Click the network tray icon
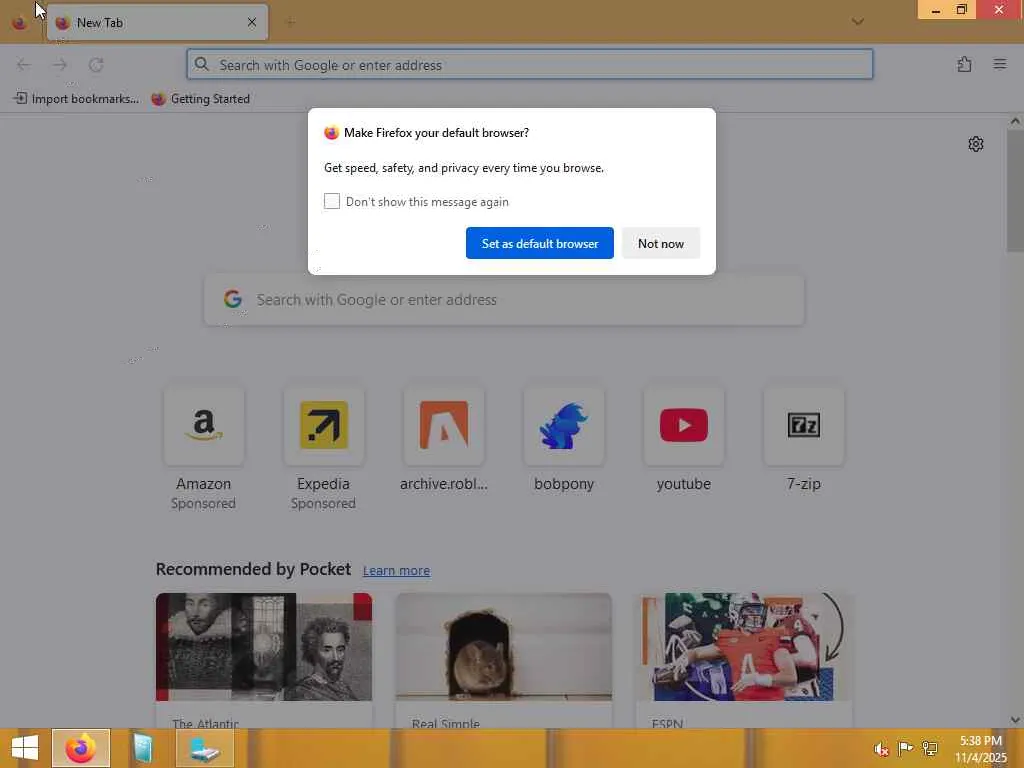 (x=929, y=748)
